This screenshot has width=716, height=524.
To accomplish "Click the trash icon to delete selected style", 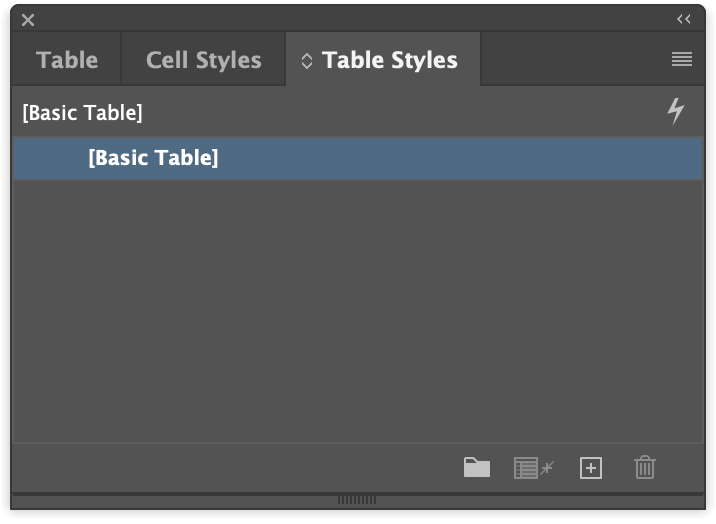I will pos(645,467).
